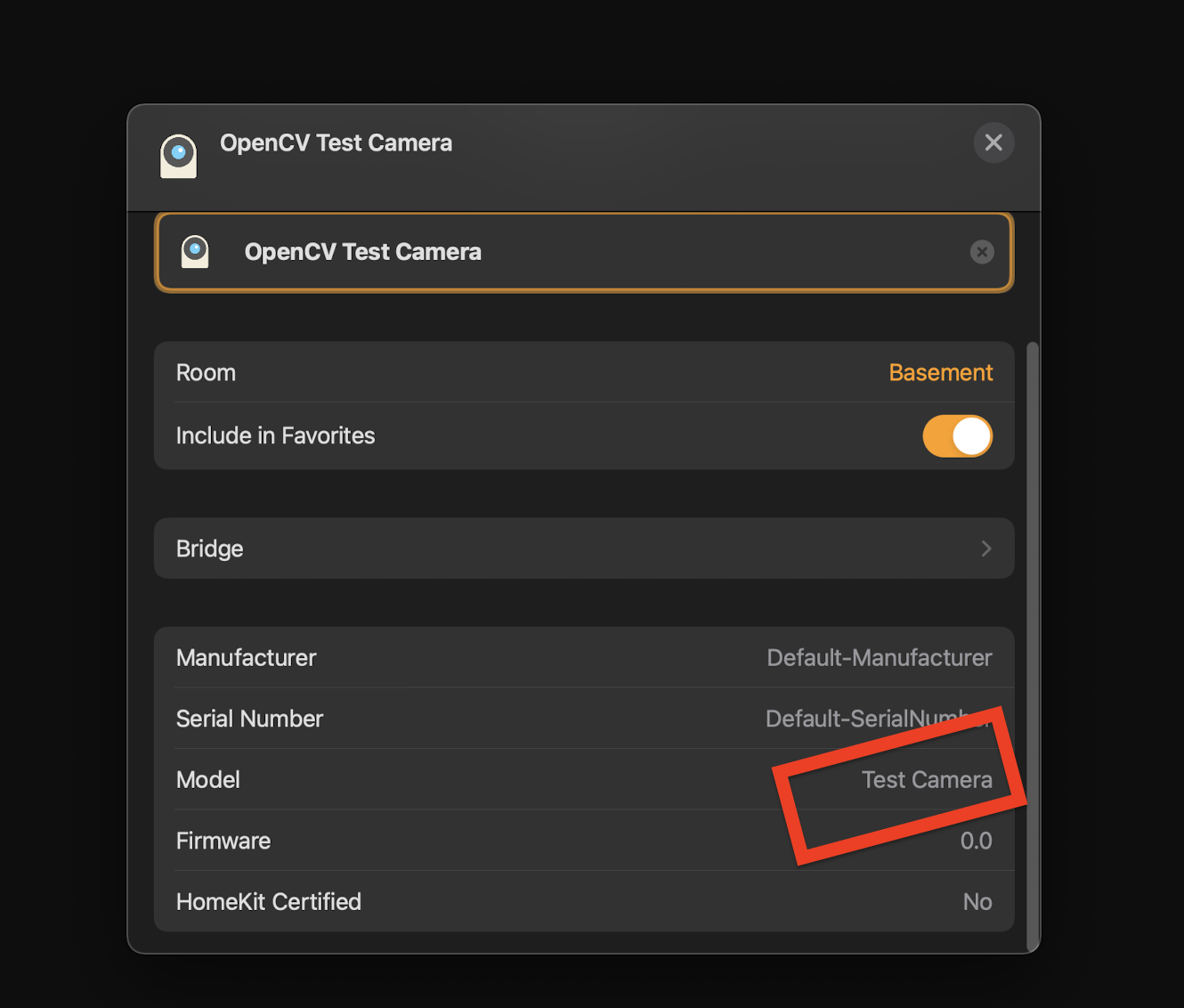1184x1008 pixels.
Task: Click the camera thumbnail inside the name field
Action: [x=195, y=251]
